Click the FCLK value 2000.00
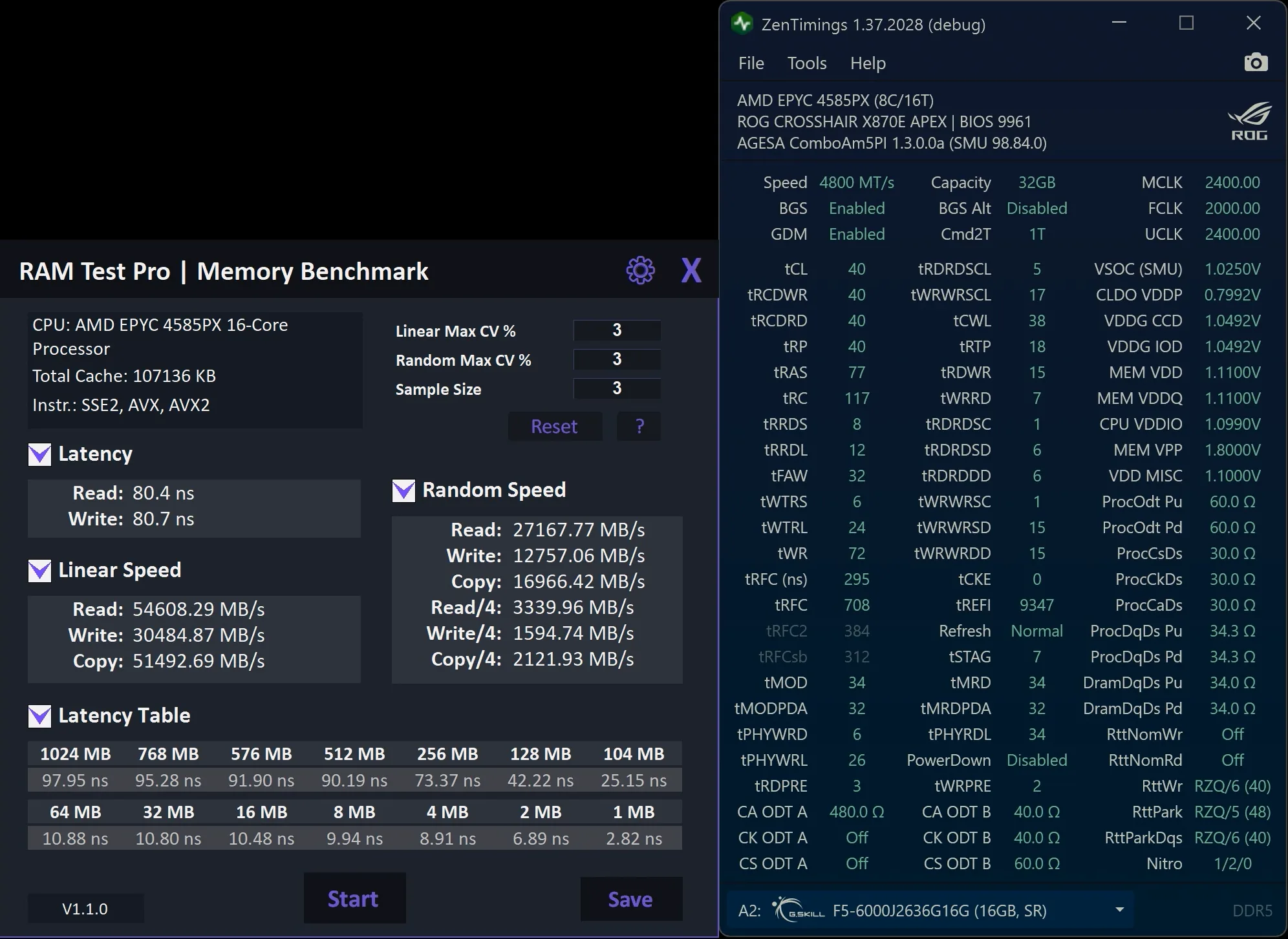Screen dimensions: 1288x939 coord(1232,209)
